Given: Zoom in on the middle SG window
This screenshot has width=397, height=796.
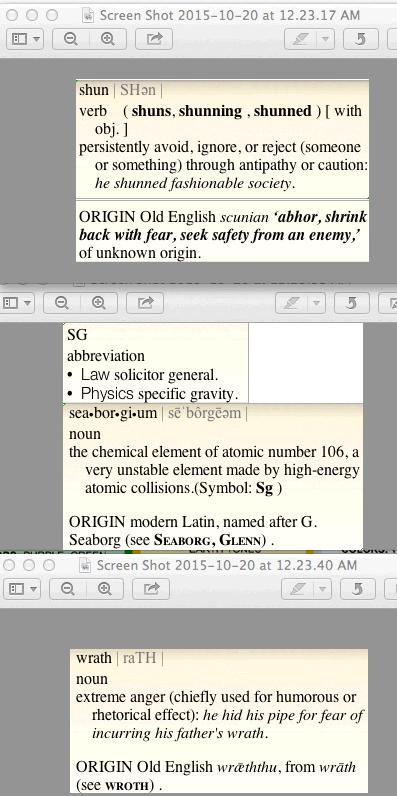Looking at the screenshot, I should (98, 303).
